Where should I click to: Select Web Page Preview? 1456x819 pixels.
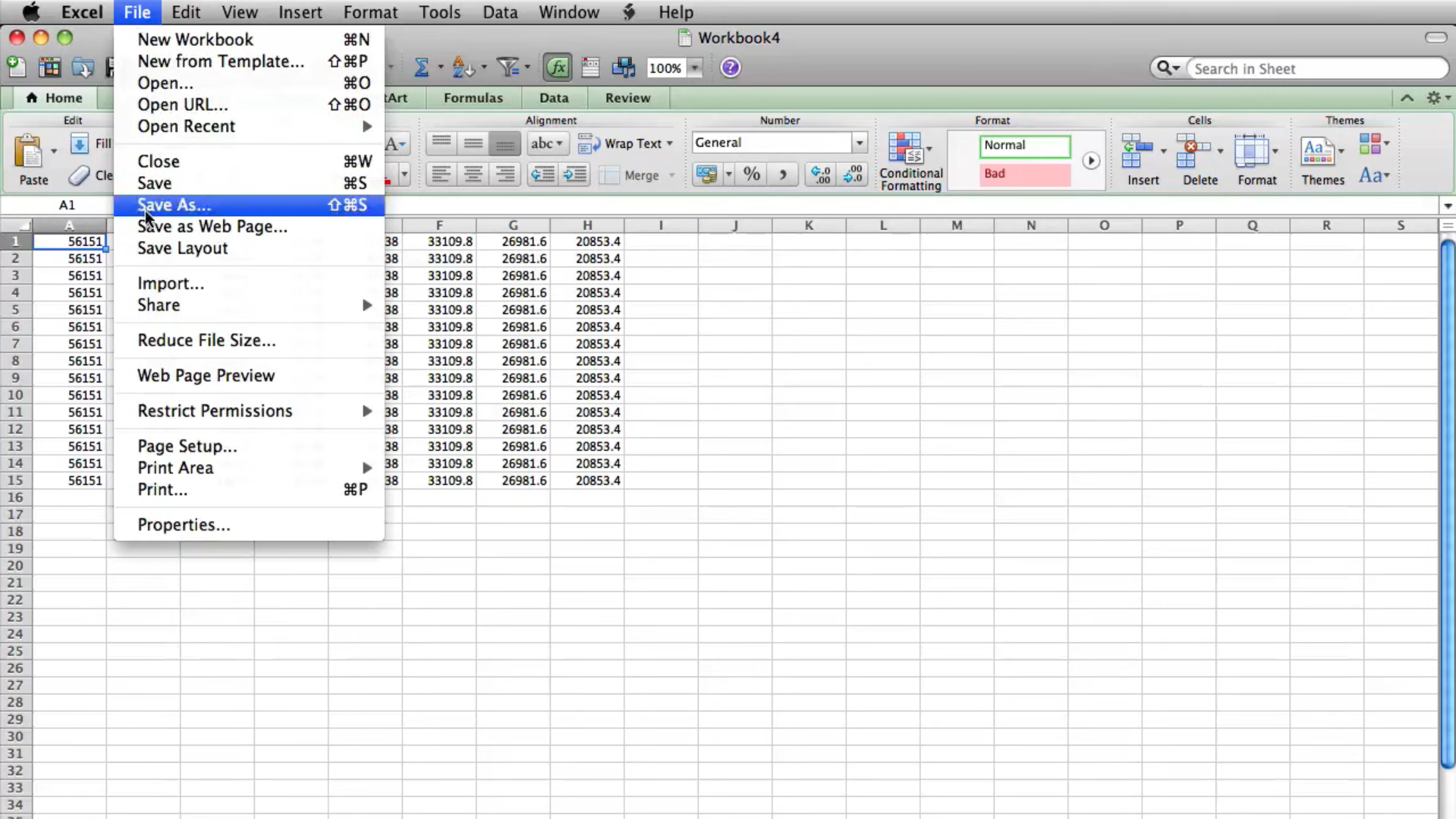249,376
